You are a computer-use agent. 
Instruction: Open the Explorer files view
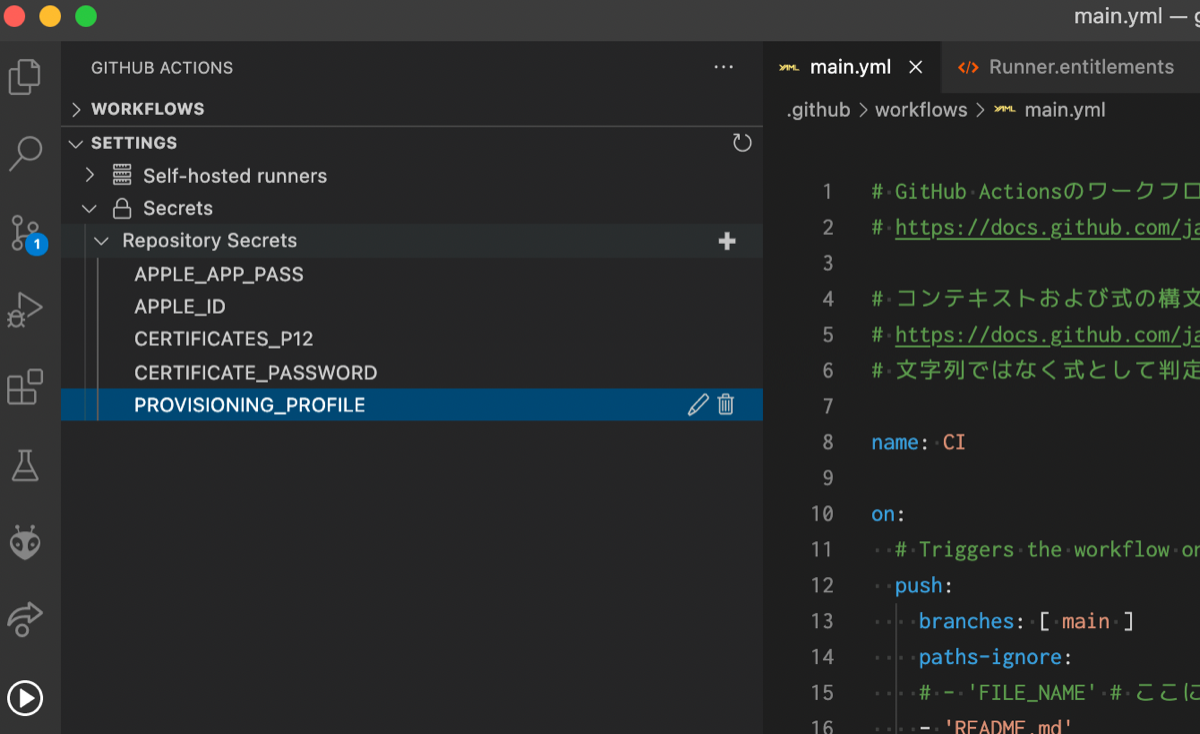pyautogui.click(x=25, y=77)
